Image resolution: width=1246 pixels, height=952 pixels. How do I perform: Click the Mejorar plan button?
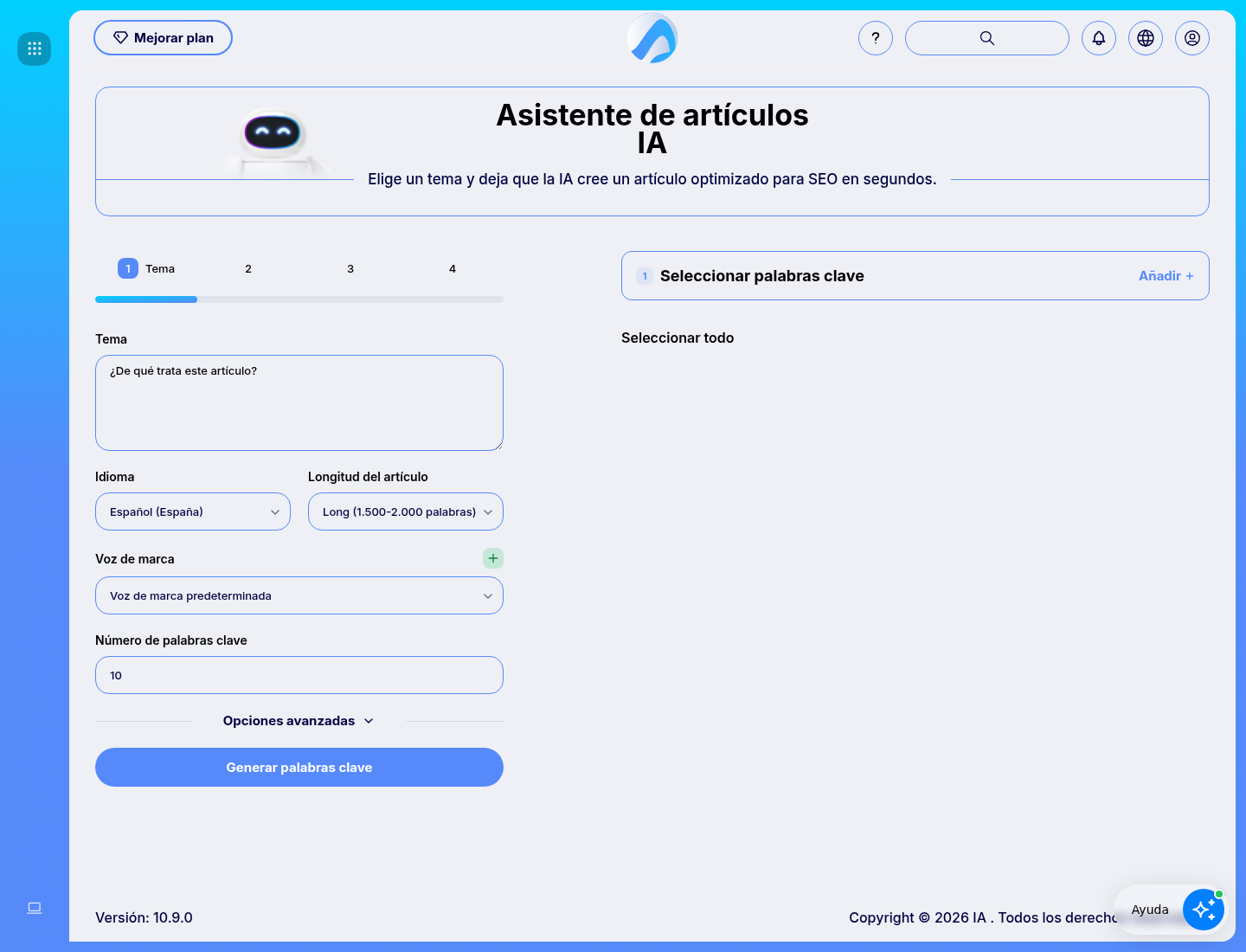(x=163, y=38)
